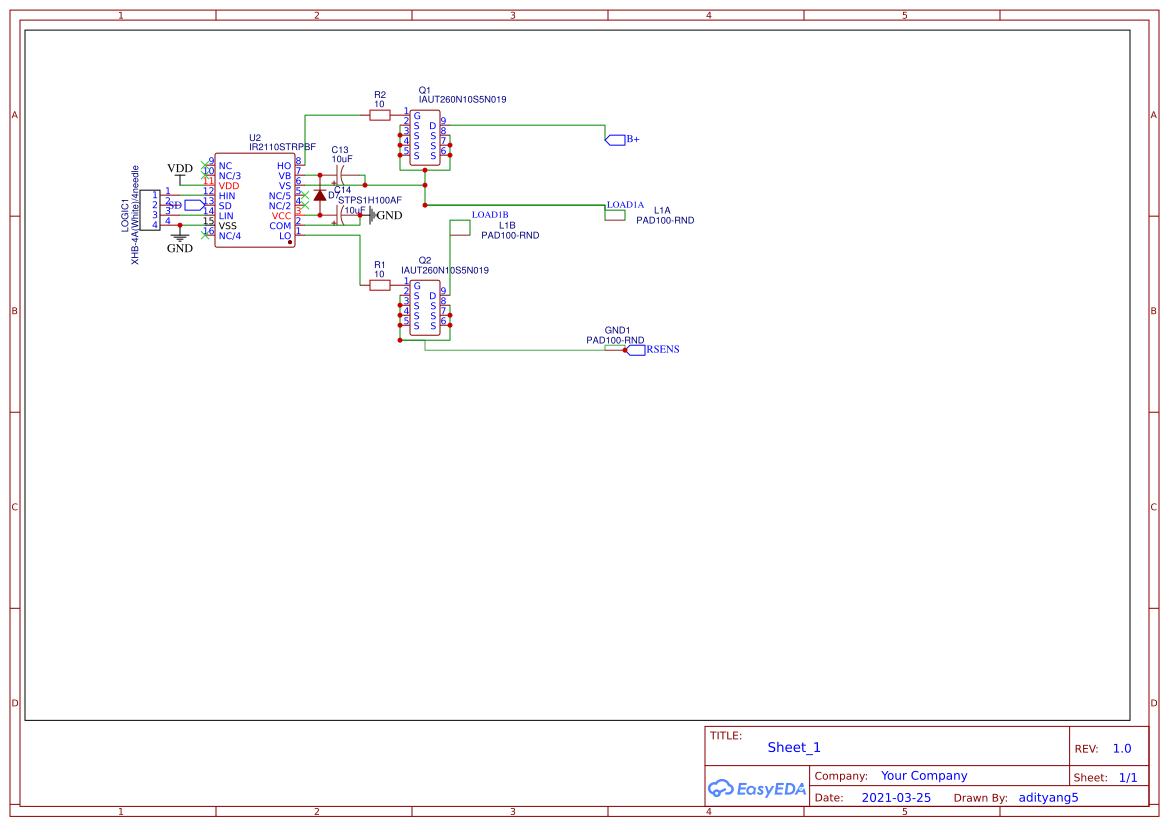Click MOSFET Q1 IAUT260N10S5N019 symbol

pos(424,137)
